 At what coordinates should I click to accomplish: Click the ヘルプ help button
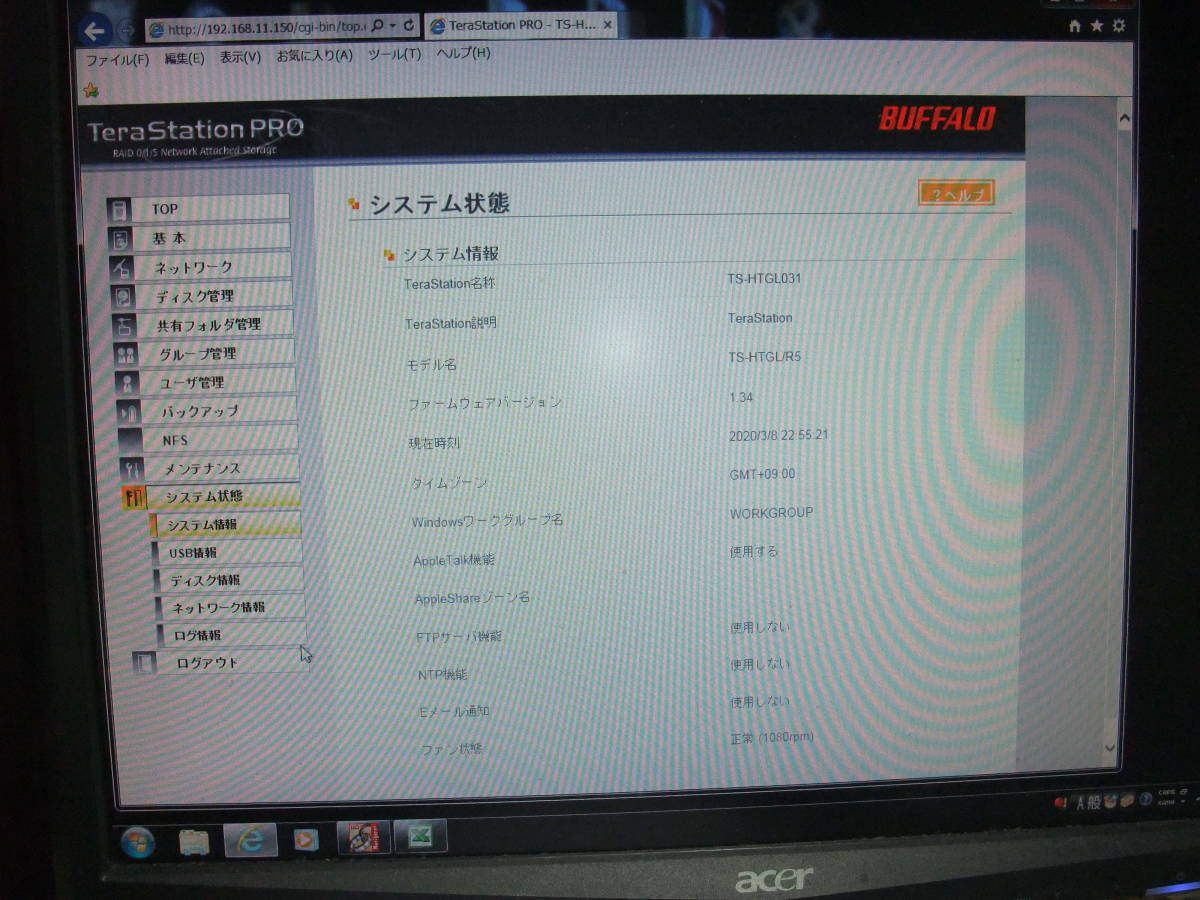(955, 194)
